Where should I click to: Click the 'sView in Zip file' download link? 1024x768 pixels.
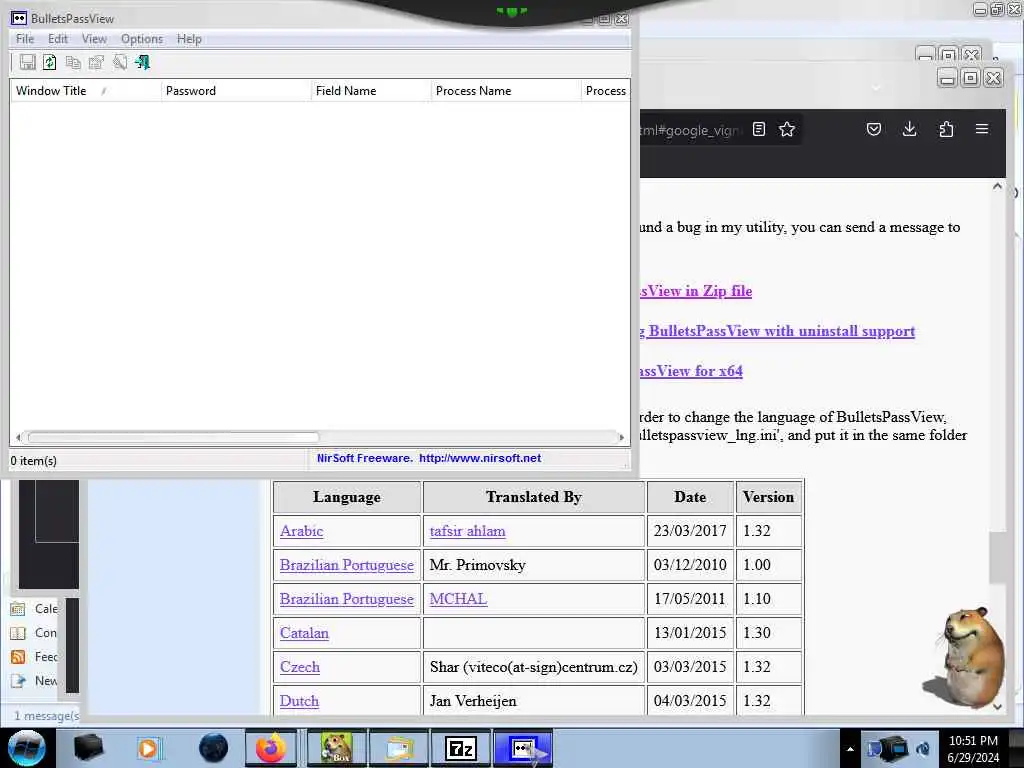(696, 291)
